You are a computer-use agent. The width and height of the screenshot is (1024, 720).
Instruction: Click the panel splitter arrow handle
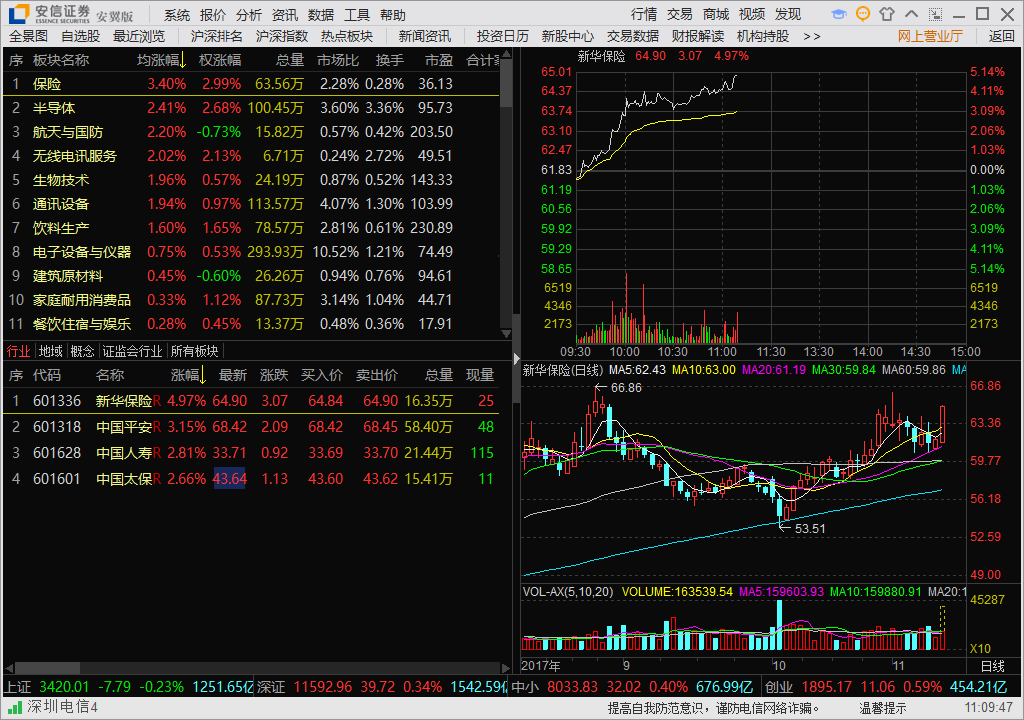point(517,359)
